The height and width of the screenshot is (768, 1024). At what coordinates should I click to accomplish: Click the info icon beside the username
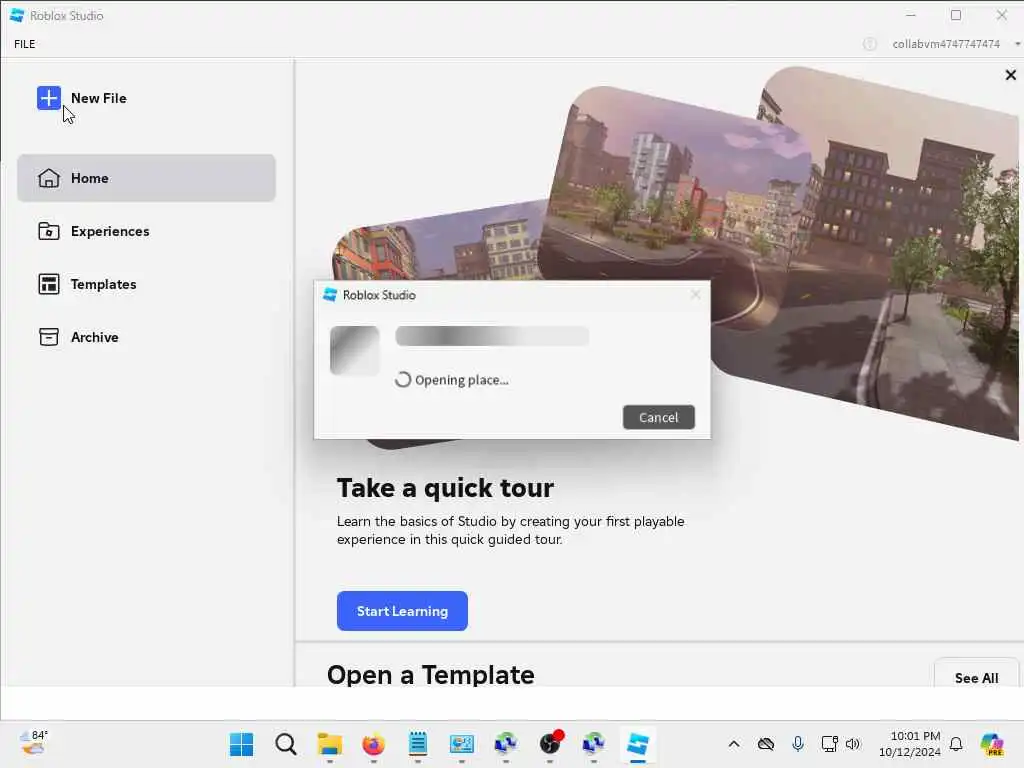point(869,44)
